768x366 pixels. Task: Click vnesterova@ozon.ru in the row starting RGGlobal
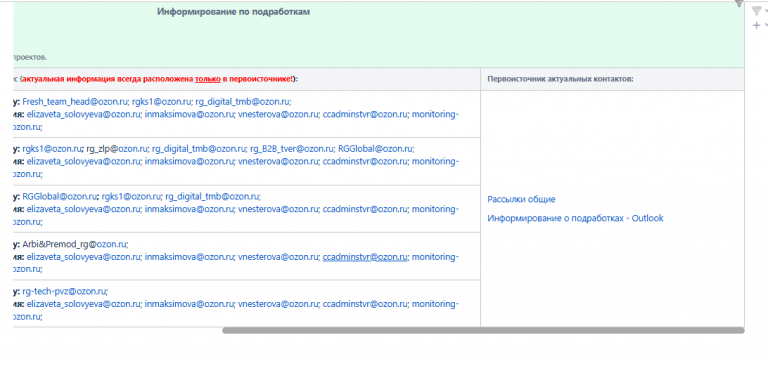click(x=278, y=209)
